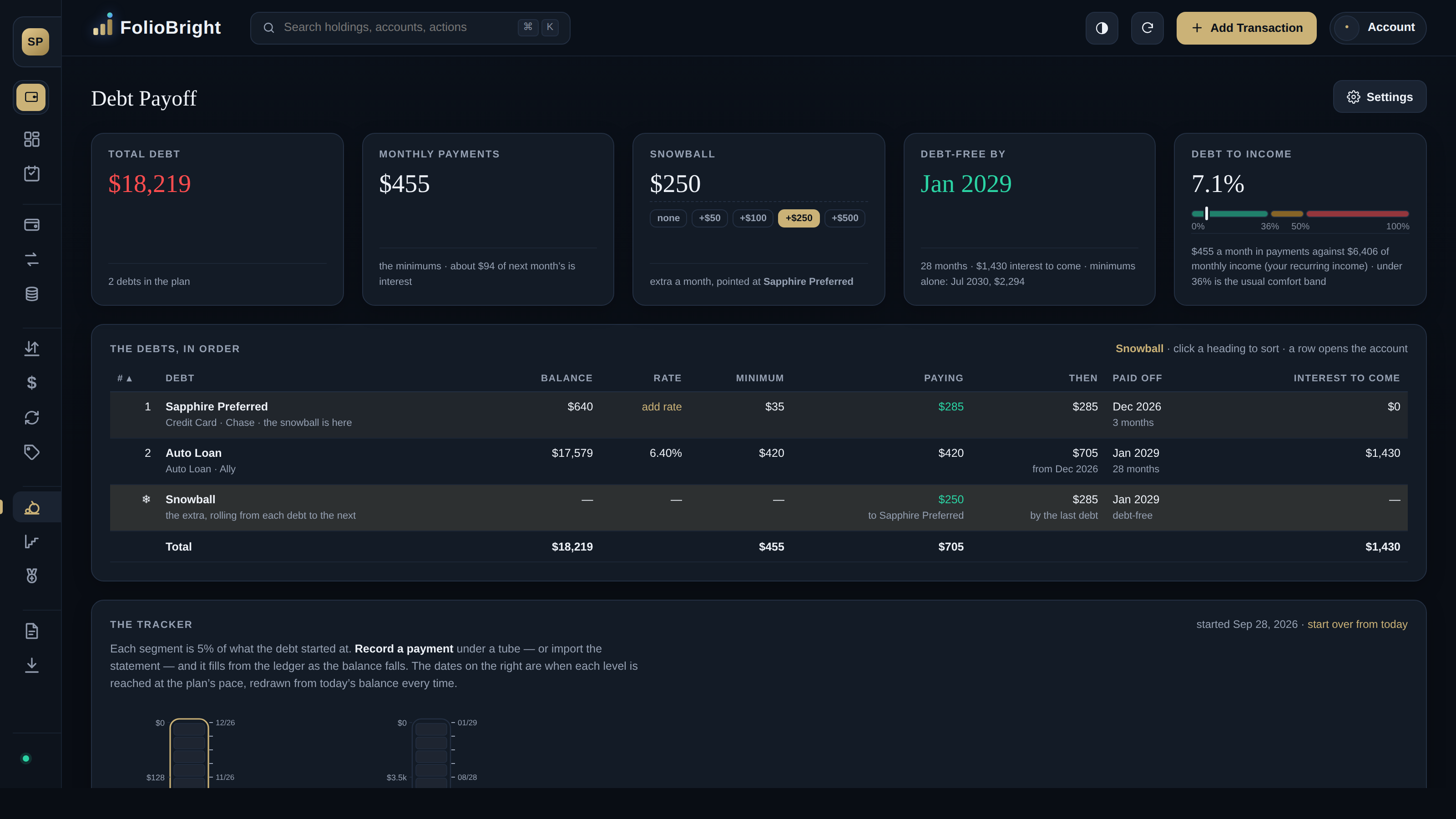Sort debts by the Rate heading

667,378
